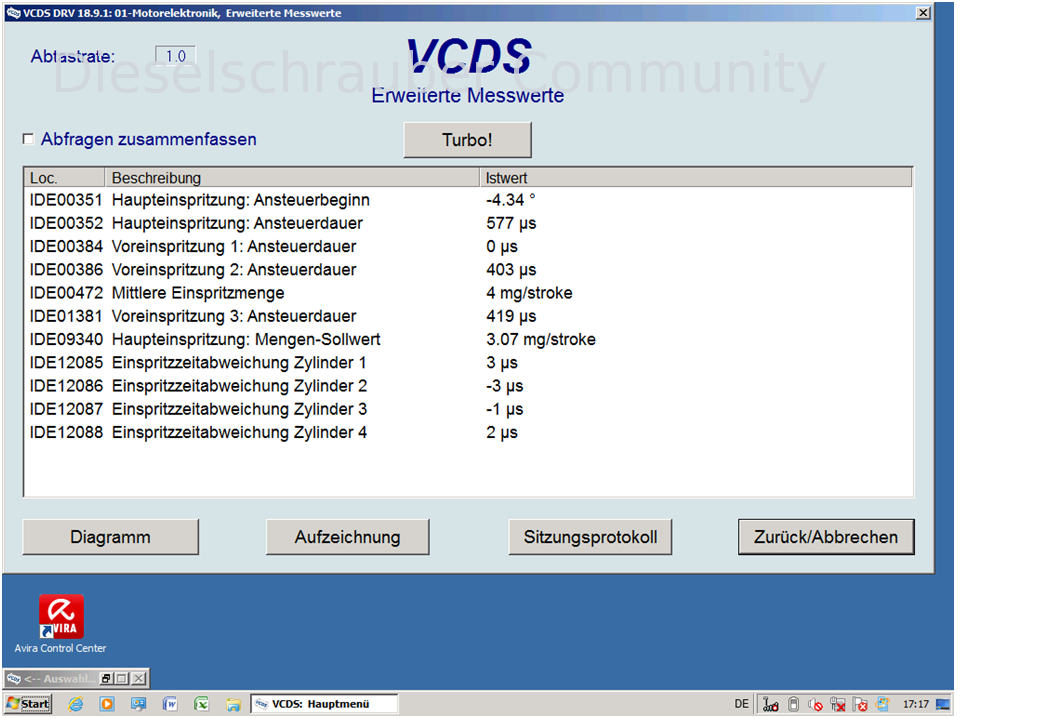Toggle the Abfragen zusammenfassen checkbox

[x=28, y=139]
